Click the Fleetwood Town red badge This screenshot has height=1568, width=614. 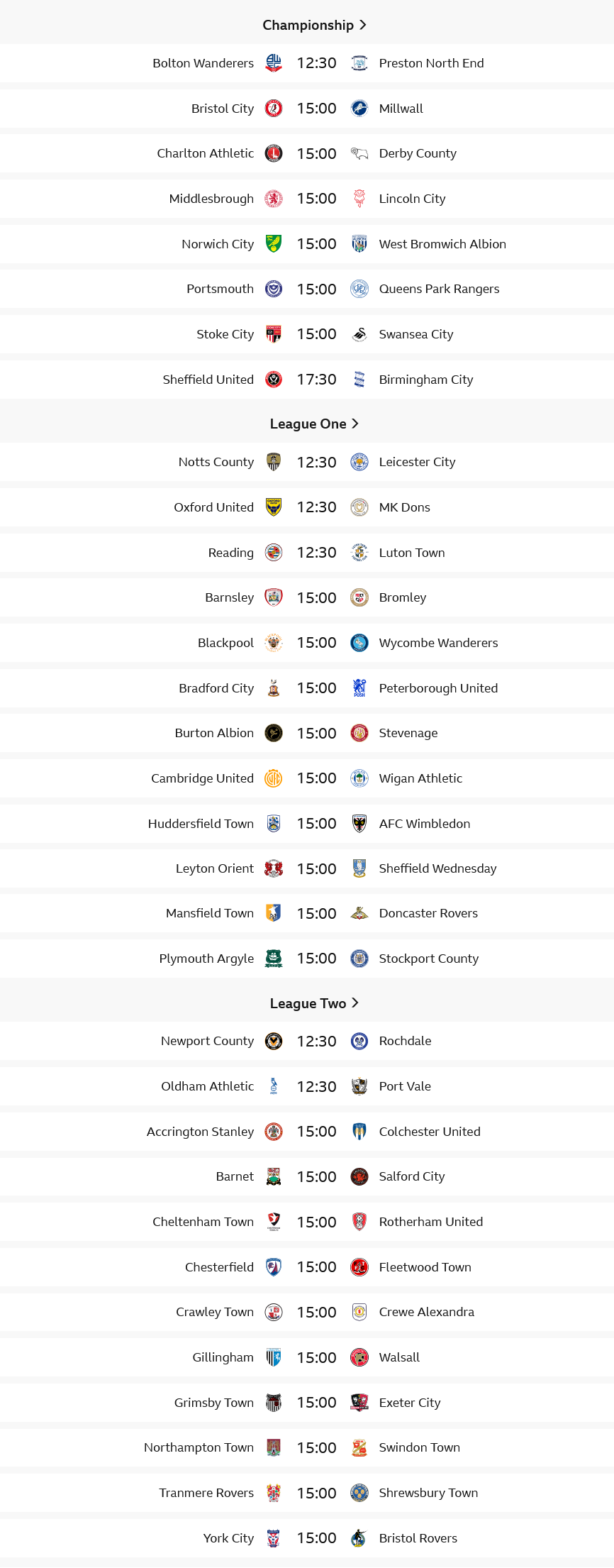click(359, 1267)
